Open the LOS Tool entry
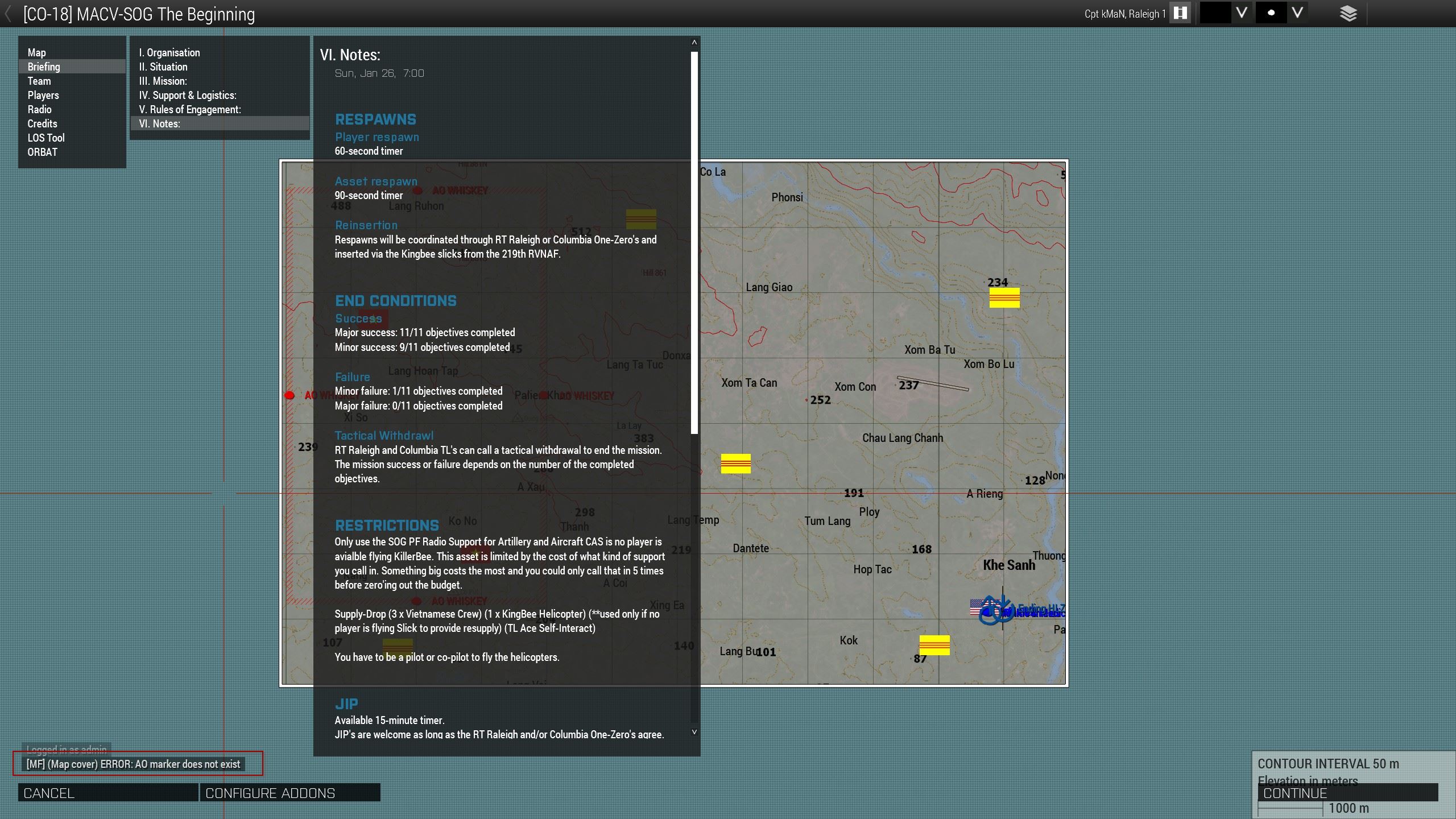This screenshot has width=1456, height=819. coord(72,138)
